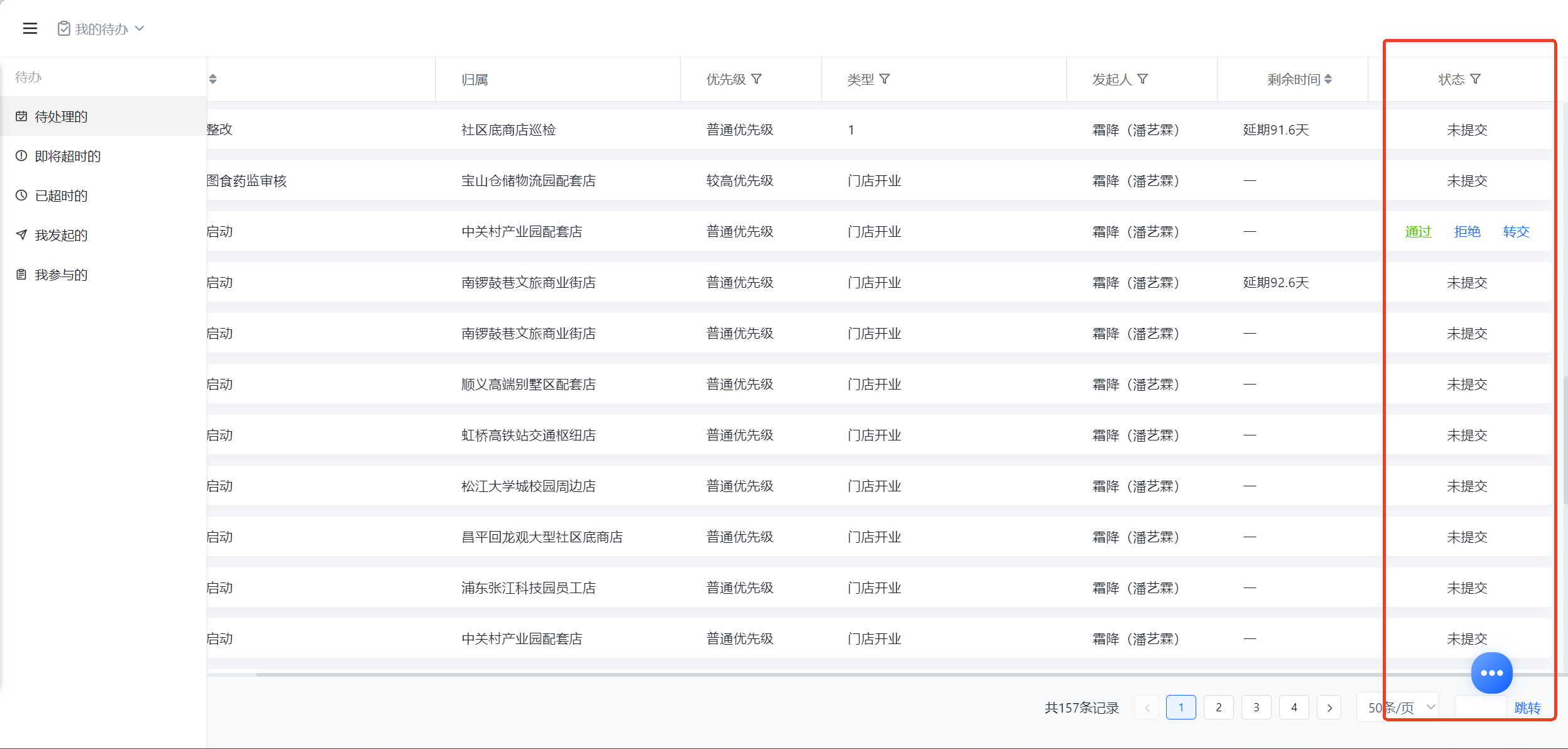
Task: Click the vertical scrollbar on the right
Action: click(1565, 440)
